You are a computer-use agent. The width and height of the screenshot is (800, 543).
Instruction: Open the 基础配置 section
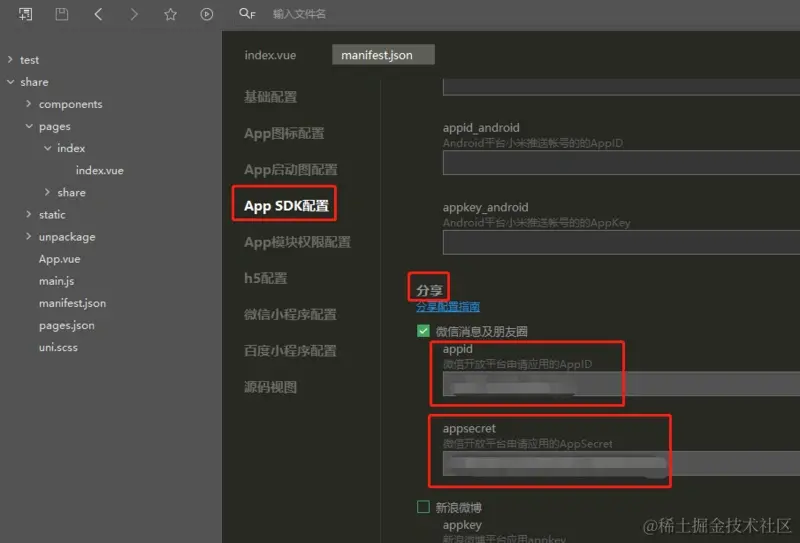click(270, 97)
